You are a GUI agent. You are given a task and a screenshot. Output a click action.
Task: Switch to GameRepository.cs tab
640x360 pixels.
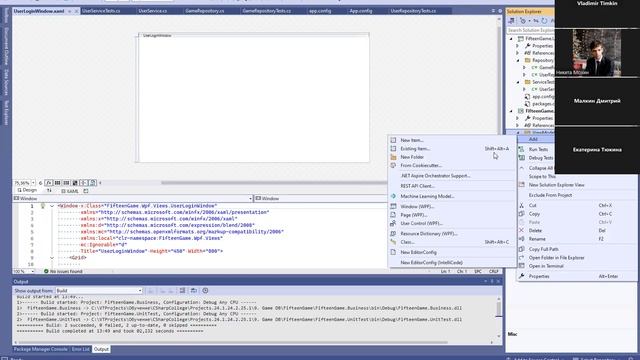(205, 11)
